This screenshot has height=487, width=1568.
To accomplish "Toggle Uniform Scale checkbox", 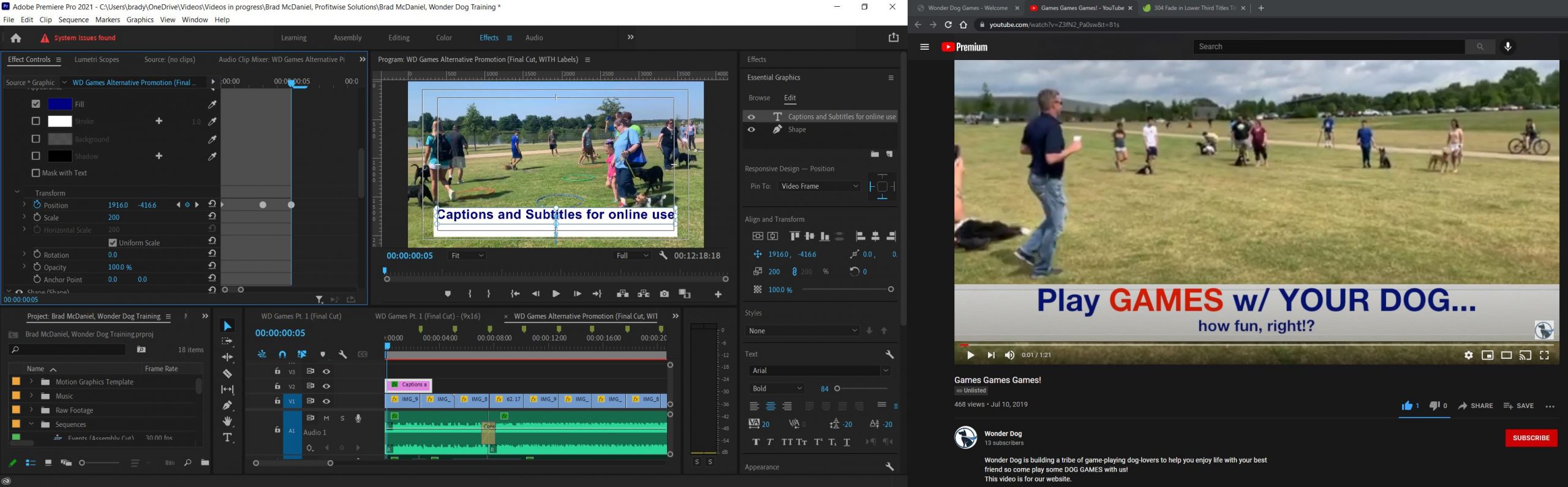I will 113,243.
